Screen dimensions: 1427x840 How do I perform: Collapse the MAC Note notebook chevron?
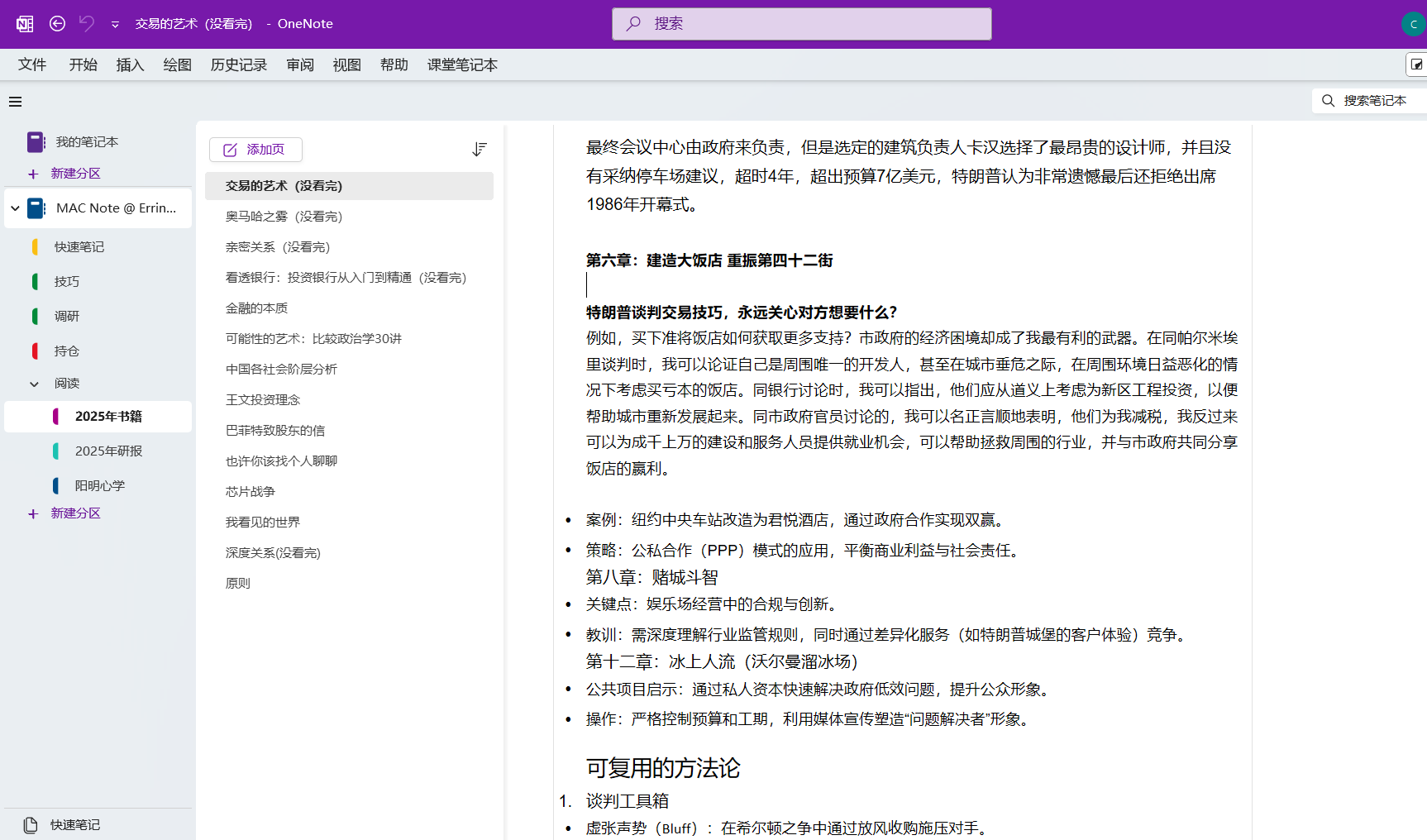(16, 208)
